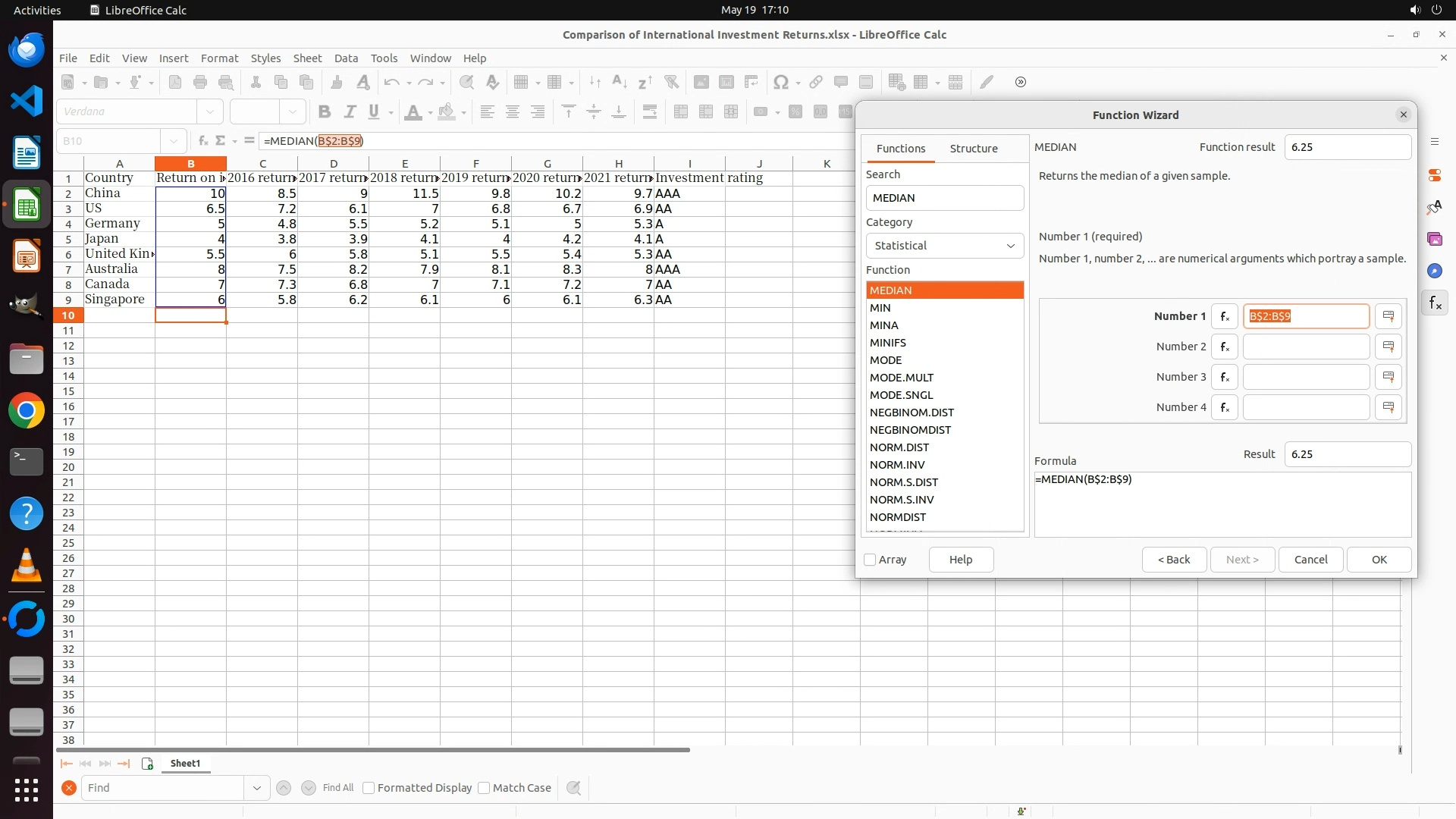Check the Formatted Display option
1456x819 pixels.
click(369, 788)
